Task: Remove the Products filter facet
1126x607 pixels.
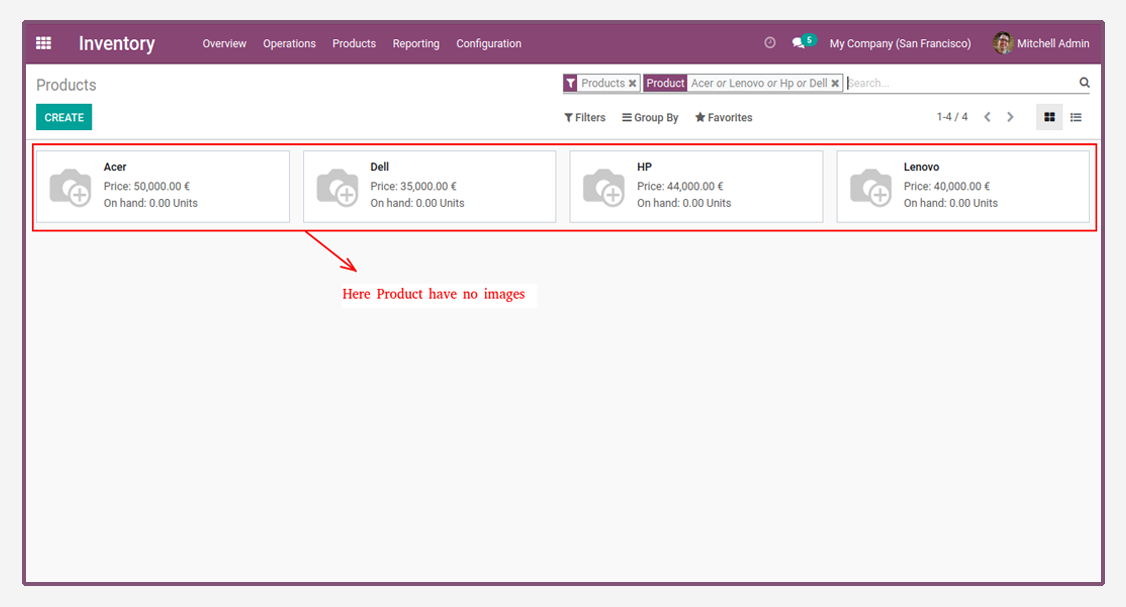Action: tap(633, 83)
